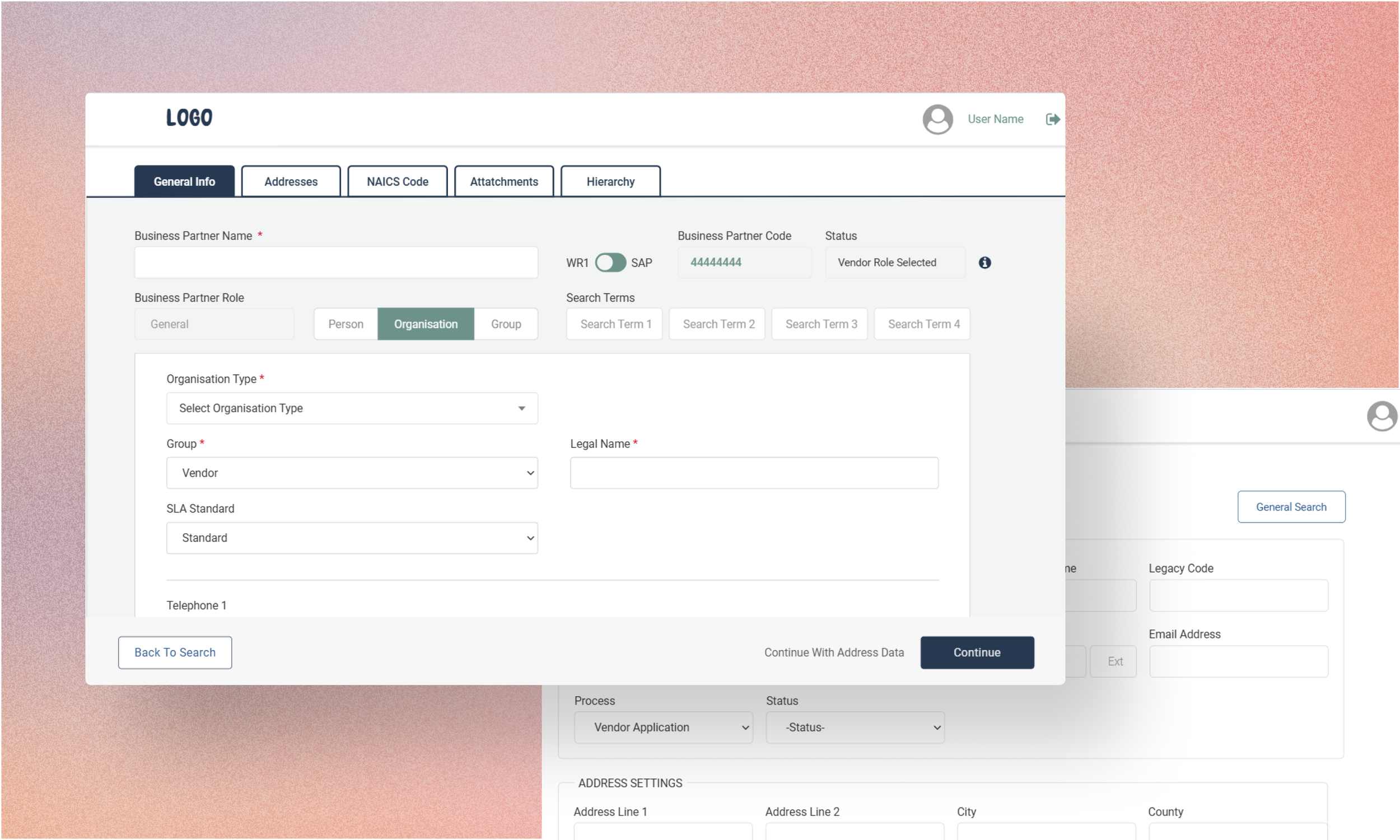Screen dimensions: 1400x840
Task: Click the LOGO in the header
Action: 189,118
